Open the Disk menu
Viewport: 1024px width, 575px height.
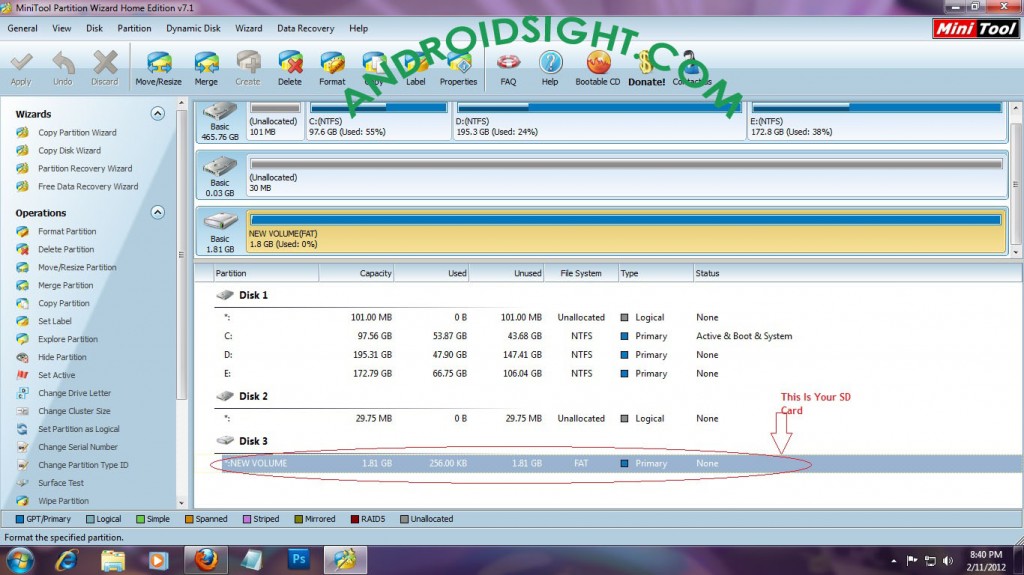pyautogui.click(x=95, y=29)
